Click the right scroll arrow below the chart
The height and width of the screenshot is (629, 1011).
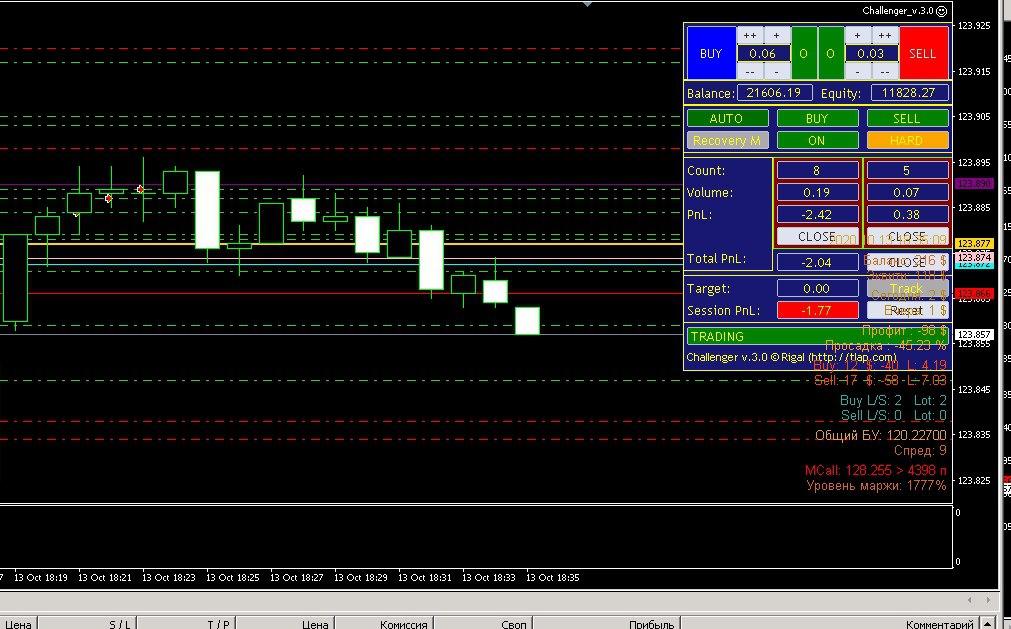coord(988,600)
